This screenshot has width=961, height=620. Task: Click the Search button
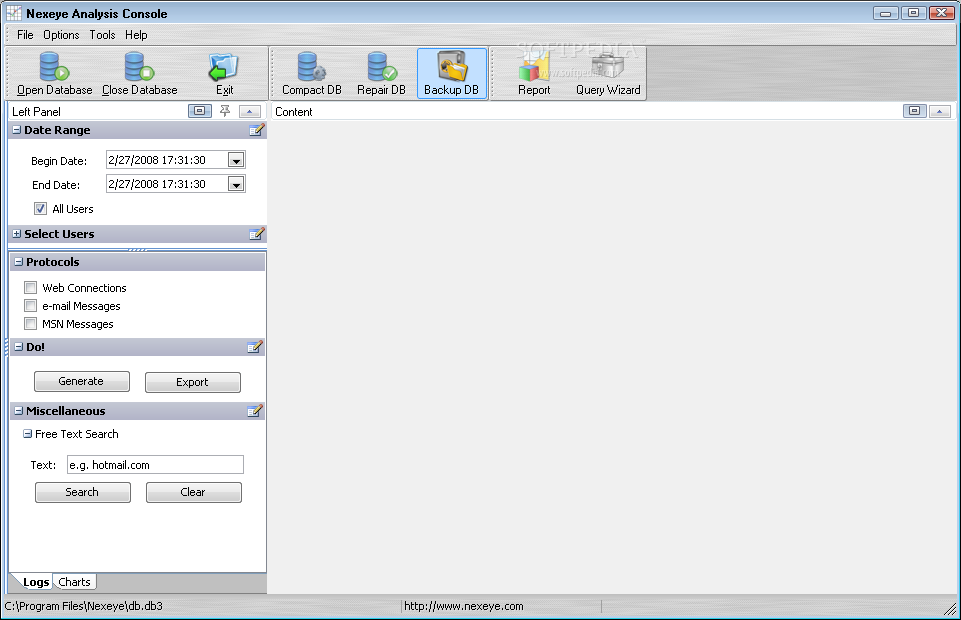pos(82,493)
